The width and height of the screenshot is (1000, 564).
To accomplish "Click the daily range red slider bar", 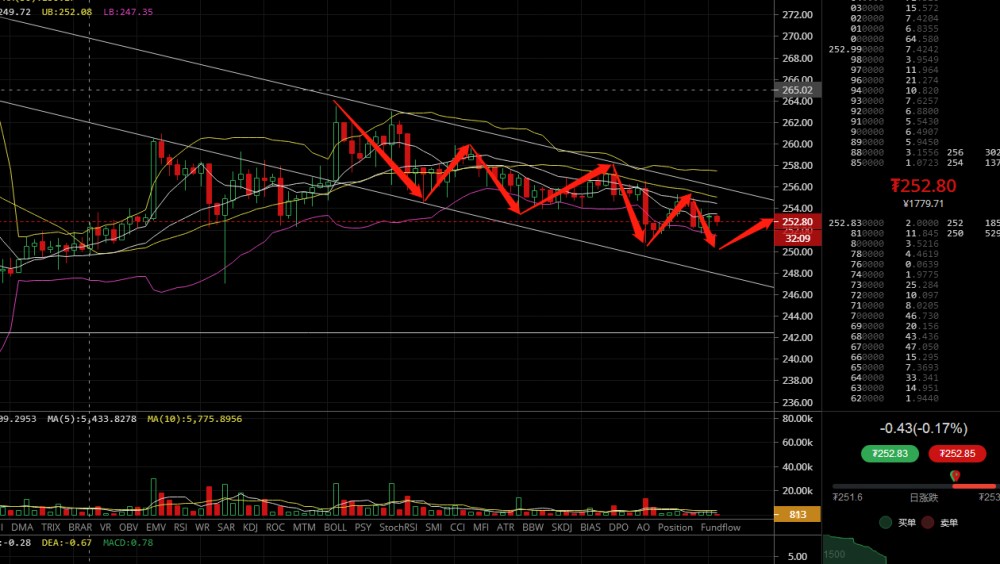I will pos(975,487).
